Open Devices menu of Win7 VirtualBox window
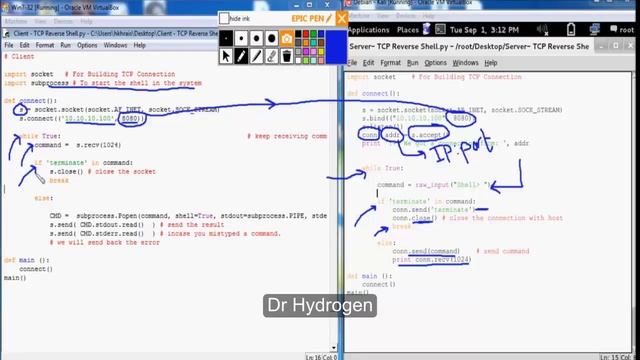 click(x=63, y=21)
